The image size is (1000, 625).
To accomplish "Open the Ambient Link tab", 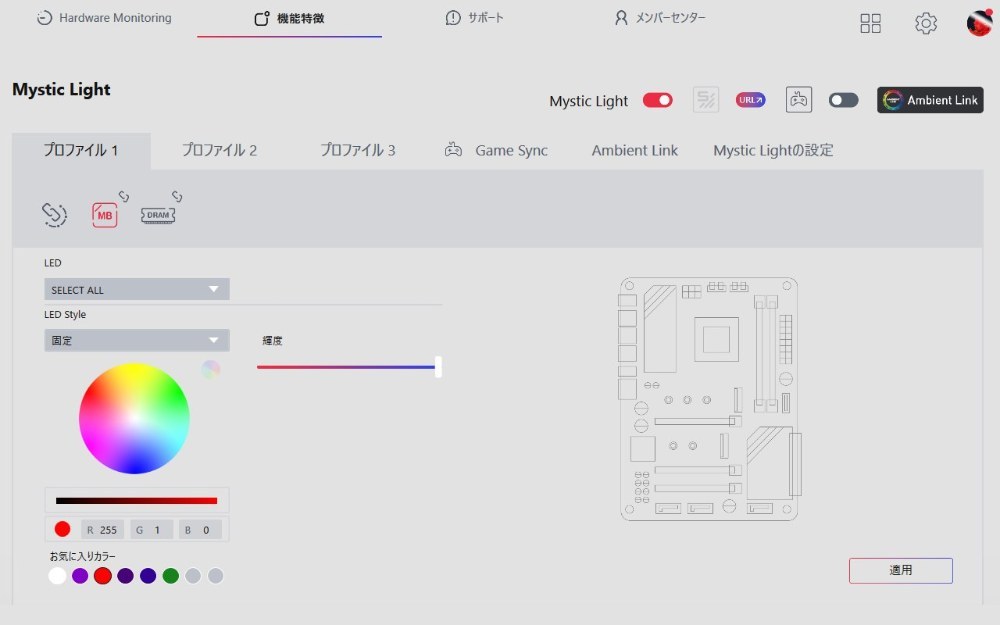I will 635,151.
